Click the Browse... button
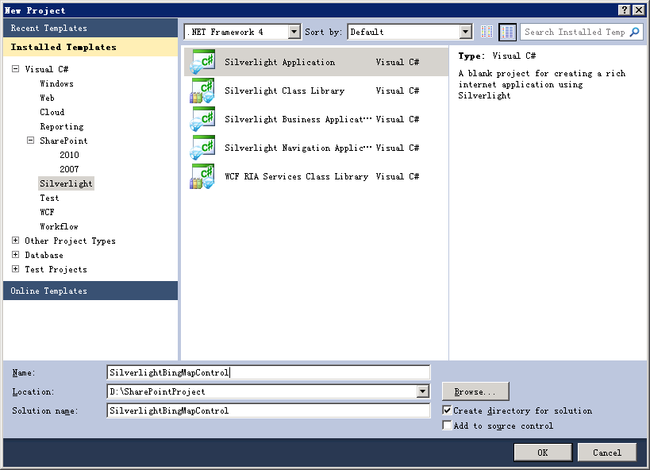Viewport: 650px width, 470px height. point(475,391)
